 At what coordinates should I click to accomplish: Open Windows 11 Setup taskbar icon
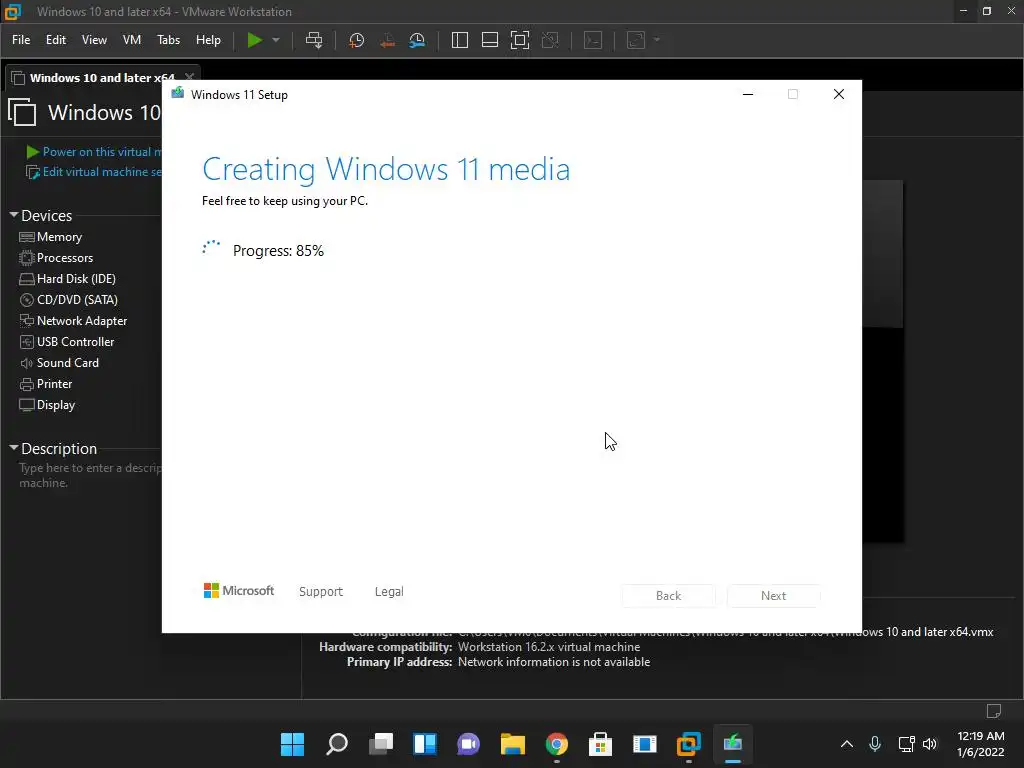[733, 744]
